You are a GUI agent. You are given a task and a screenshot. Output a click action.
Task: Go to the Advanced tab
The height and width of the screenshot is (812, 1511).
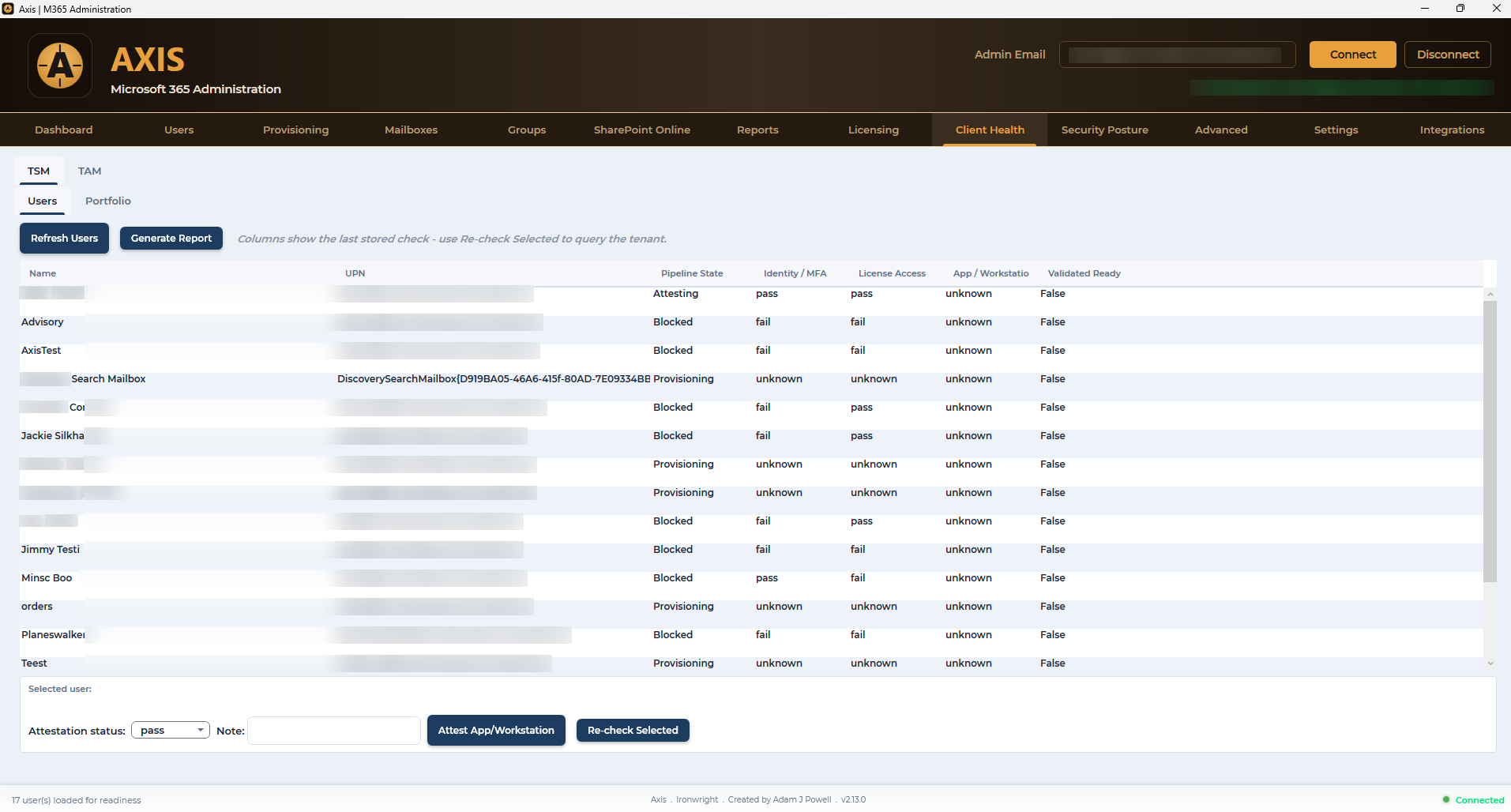point(1221,130)
